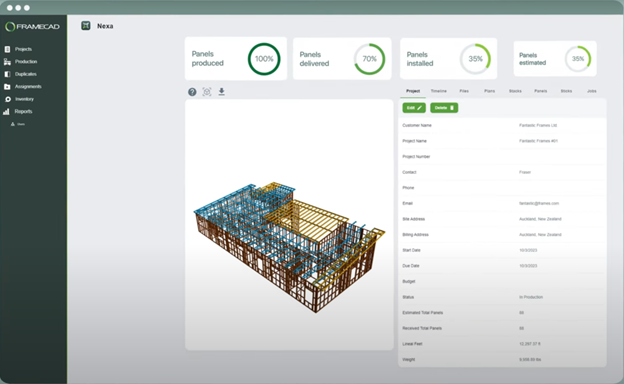The image size is (624, 384).
Task: Open Inventory from sidebar
Action: (x=24, y=99)
